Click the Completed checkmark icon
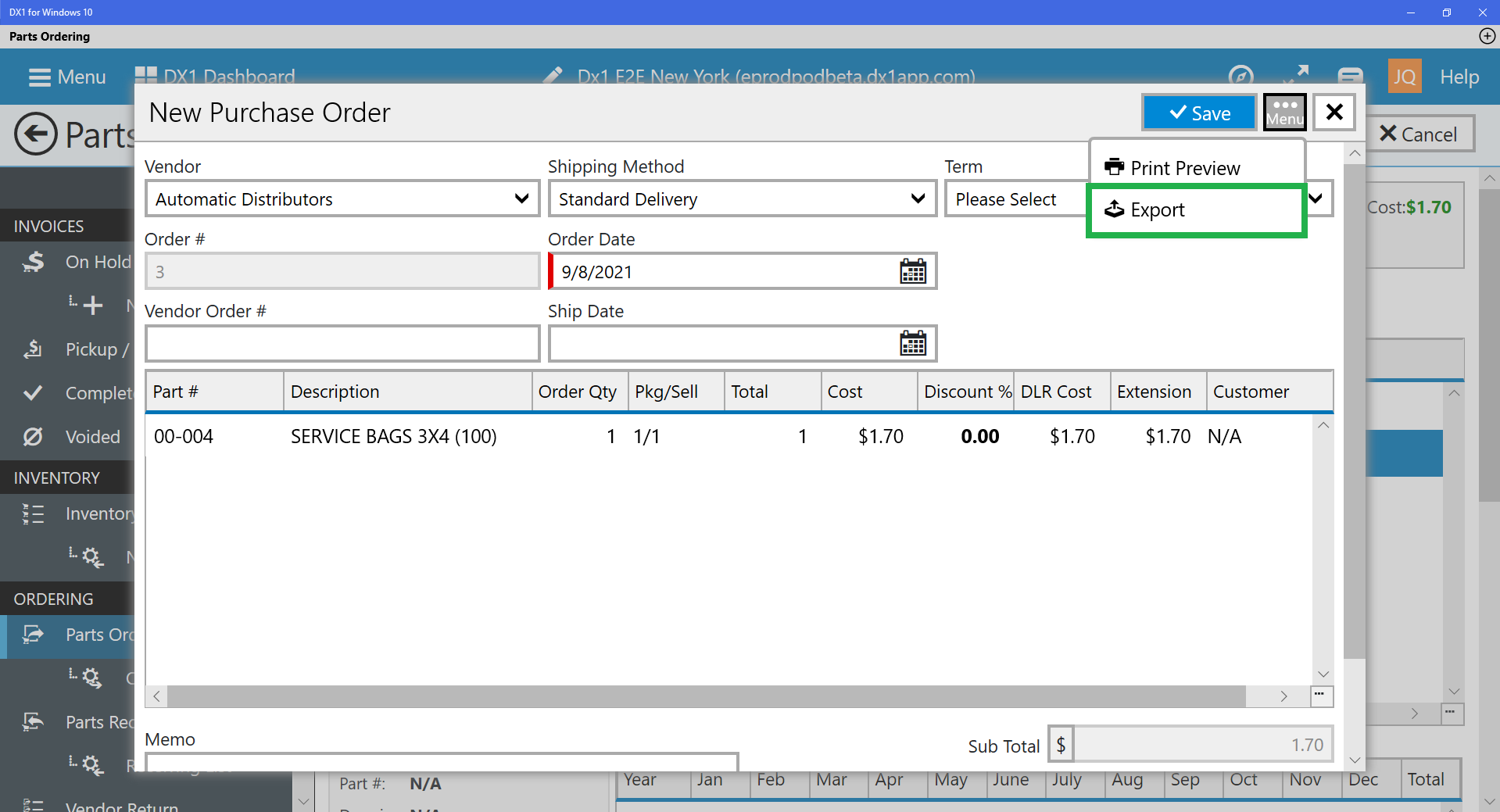This screenshot has width=1500, height=812. point(33,392)
